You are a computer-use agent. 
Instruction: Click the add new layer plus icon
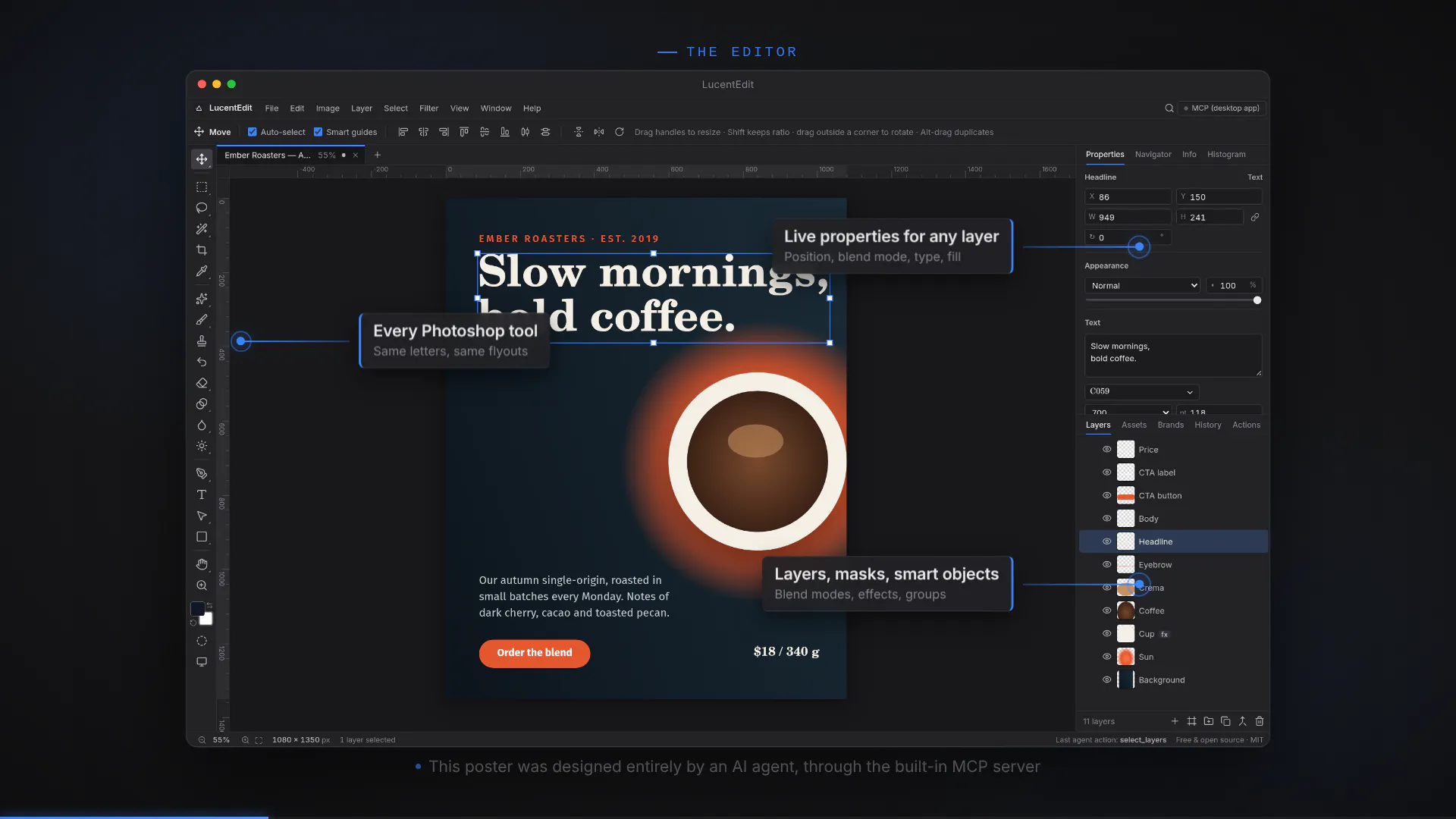click(1175, 722)
